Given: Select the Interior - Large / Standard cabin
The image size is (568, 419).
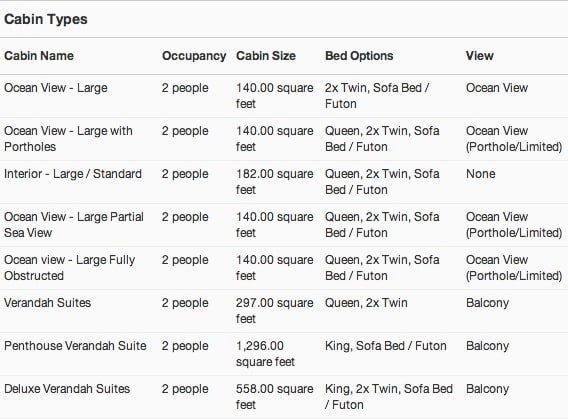Looking at the screenshot, I should [x=73, y=174].
